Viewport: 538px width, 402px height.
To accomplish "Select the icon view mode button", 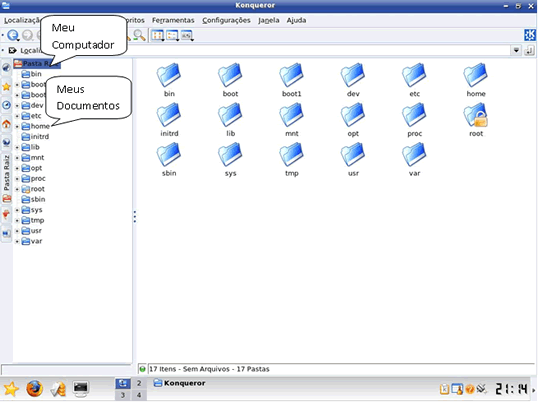I will click(x=157, y=35).
